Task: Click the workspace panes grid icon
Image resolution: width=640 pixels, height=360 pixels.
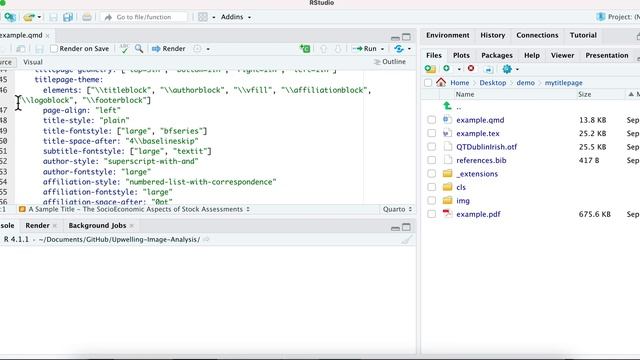Action: [x=203, y=17]
